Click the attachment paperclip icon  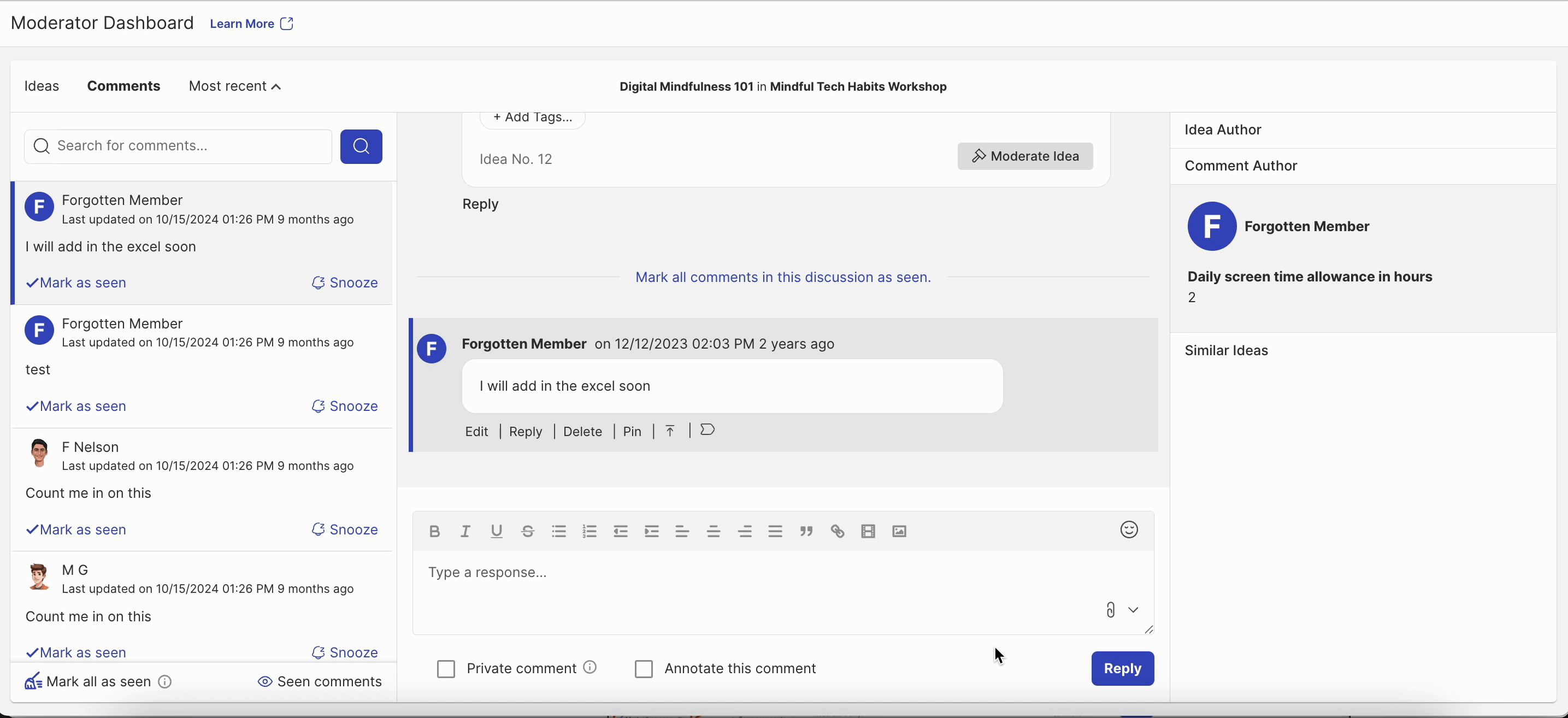(1110, 610)
